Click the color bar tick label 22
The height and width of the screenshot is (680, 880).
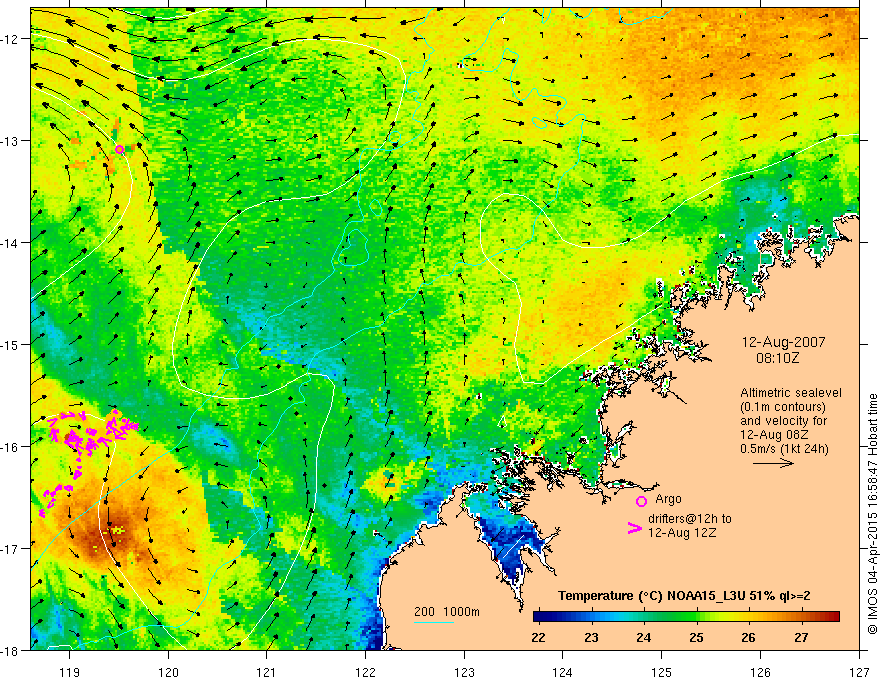(x=538, y=637)
